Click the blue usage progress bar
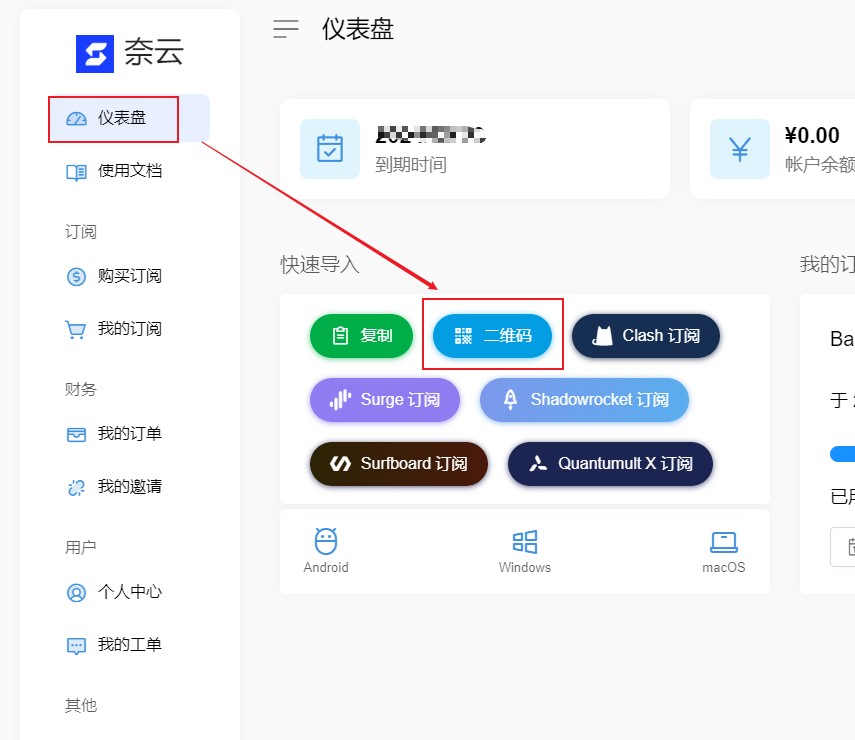Screen dimensions: 855x740 (842, 454)
